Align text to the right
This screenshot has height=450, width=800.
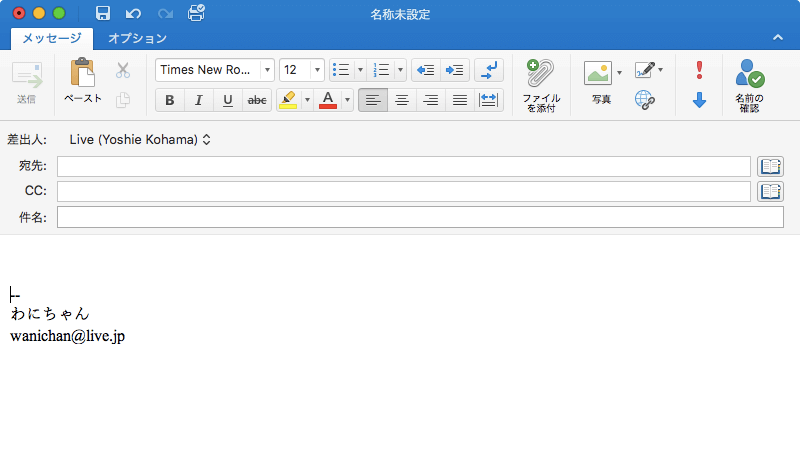431,100
